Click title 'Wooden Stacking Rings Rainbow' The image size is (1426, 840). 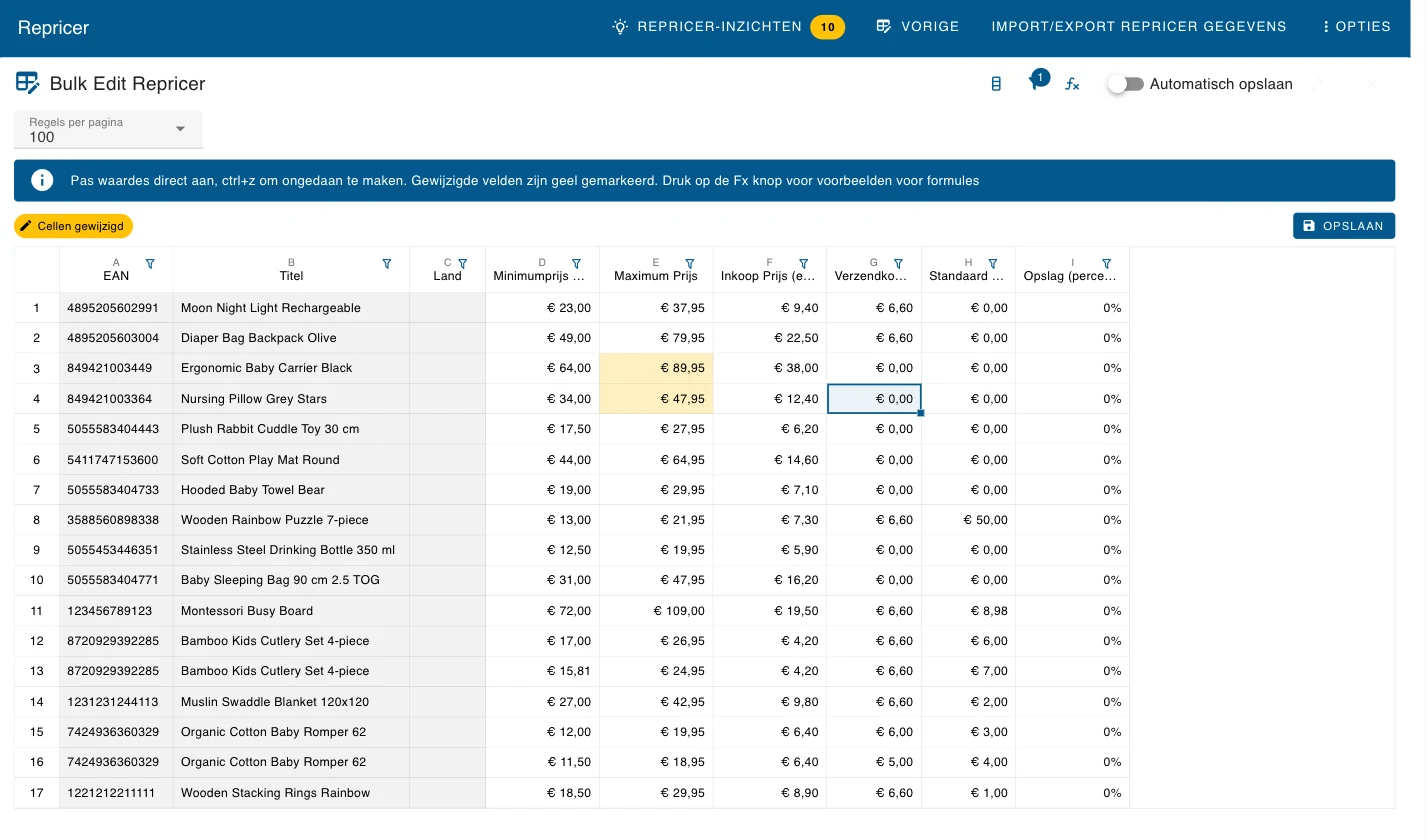tap(291, 793)
